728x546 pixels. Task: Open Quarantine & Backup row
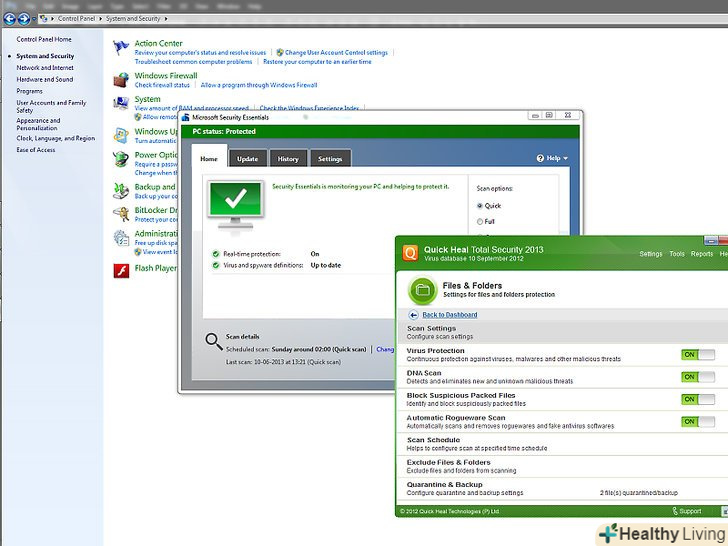click(x=562, y=488)
